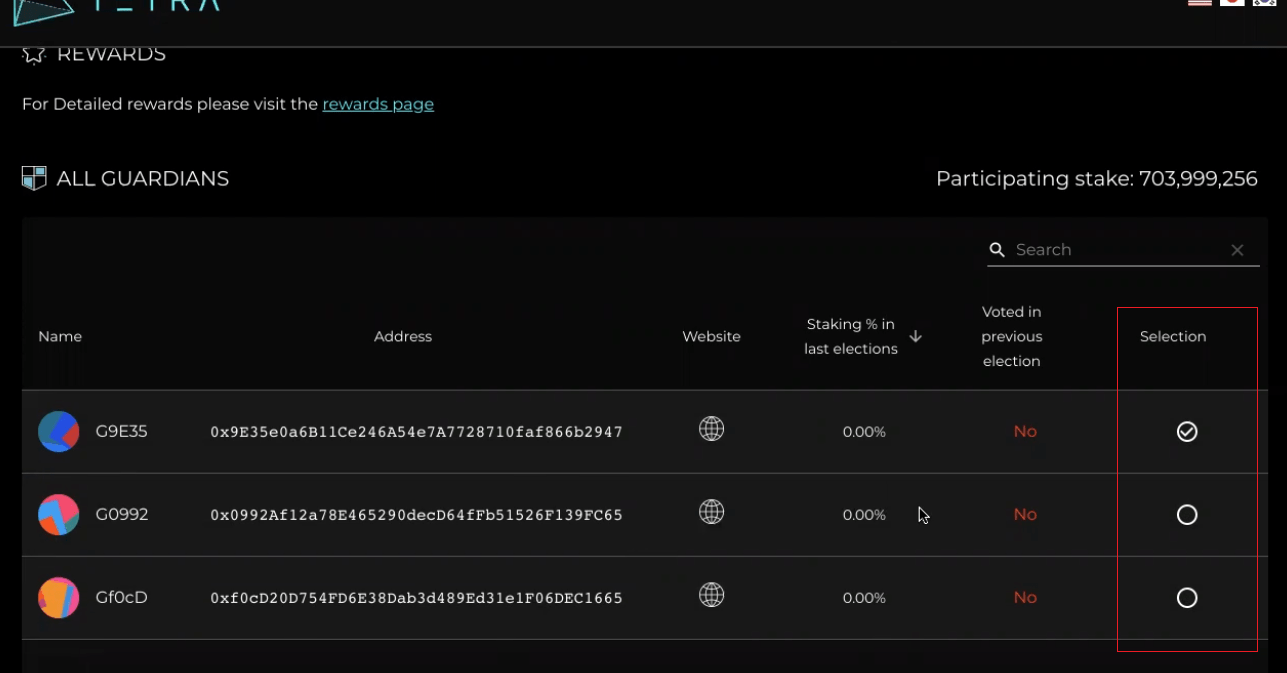Click address starting 0x0992Af12
The image size is (1287, 673).
(416, 515)
